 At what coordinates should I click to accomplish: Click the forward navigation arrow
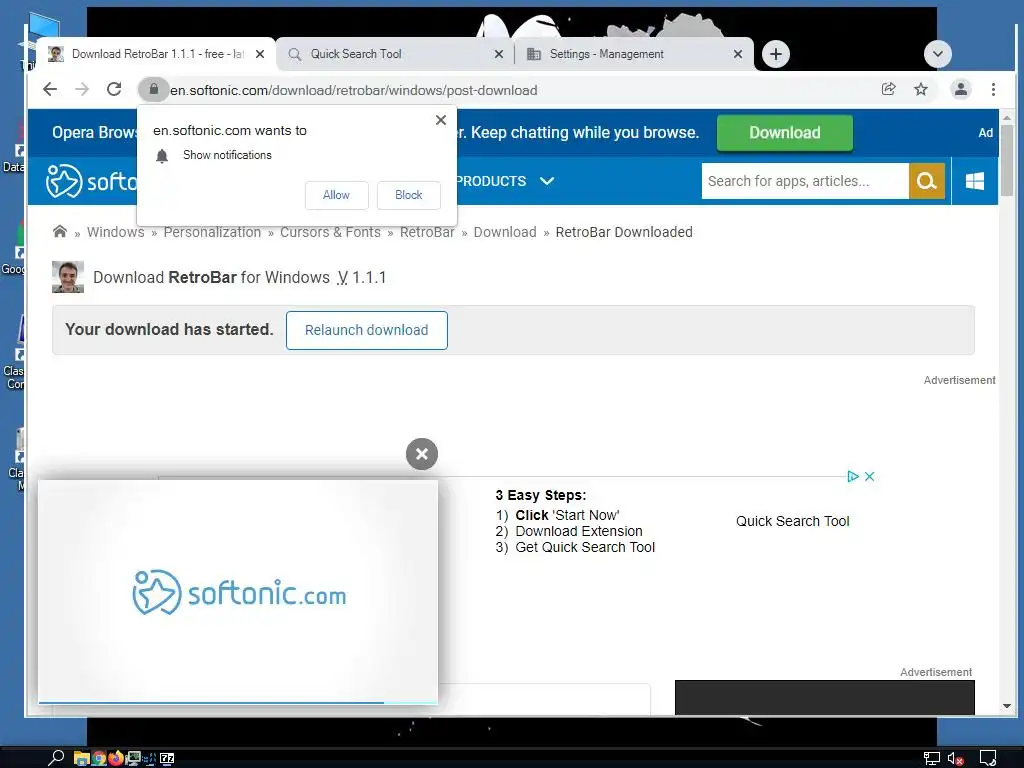coord(82,89)
